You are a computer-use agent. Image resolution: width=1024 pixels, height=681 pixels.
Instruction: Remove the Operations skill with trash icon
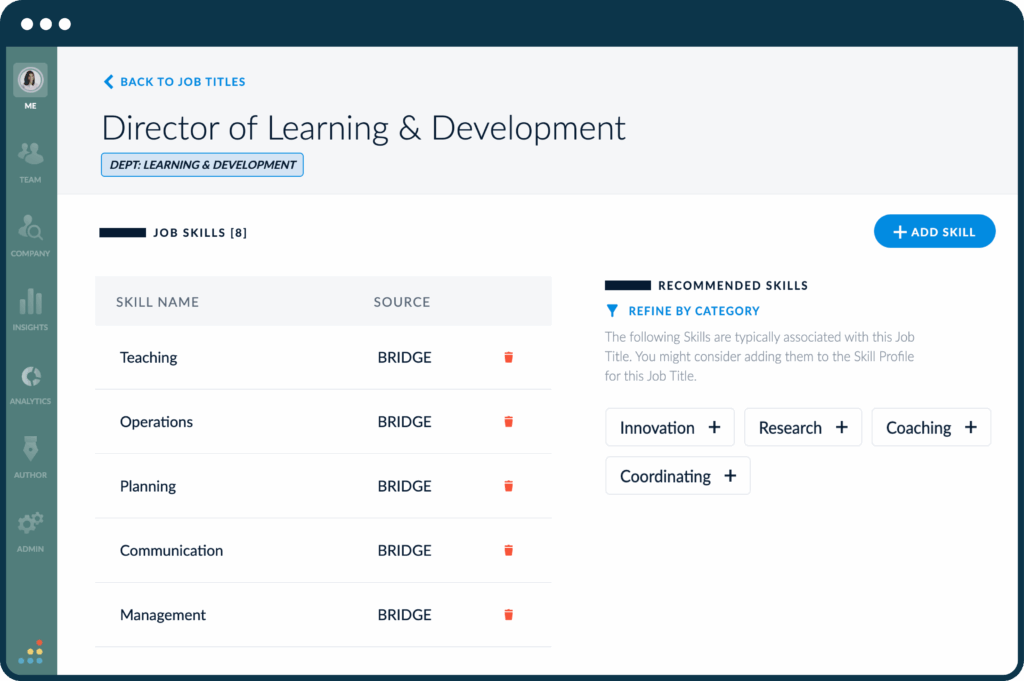508,421
